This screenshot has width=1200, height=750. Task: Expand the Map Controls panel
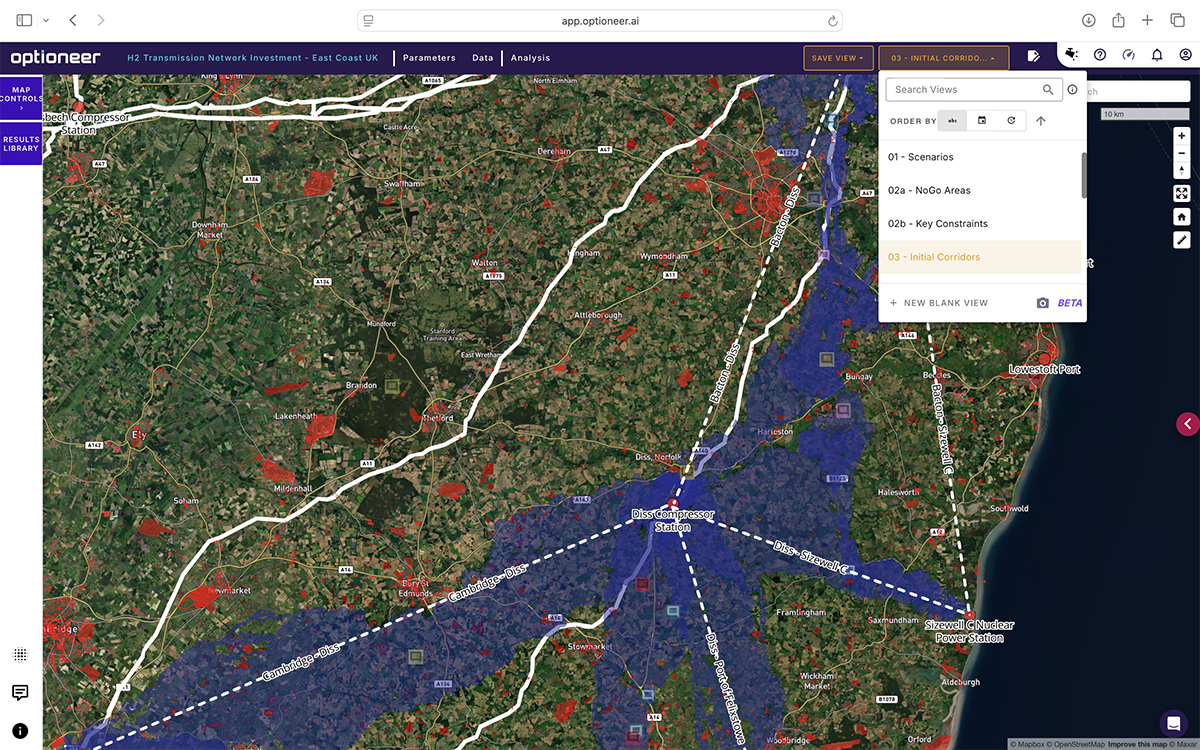21,98
